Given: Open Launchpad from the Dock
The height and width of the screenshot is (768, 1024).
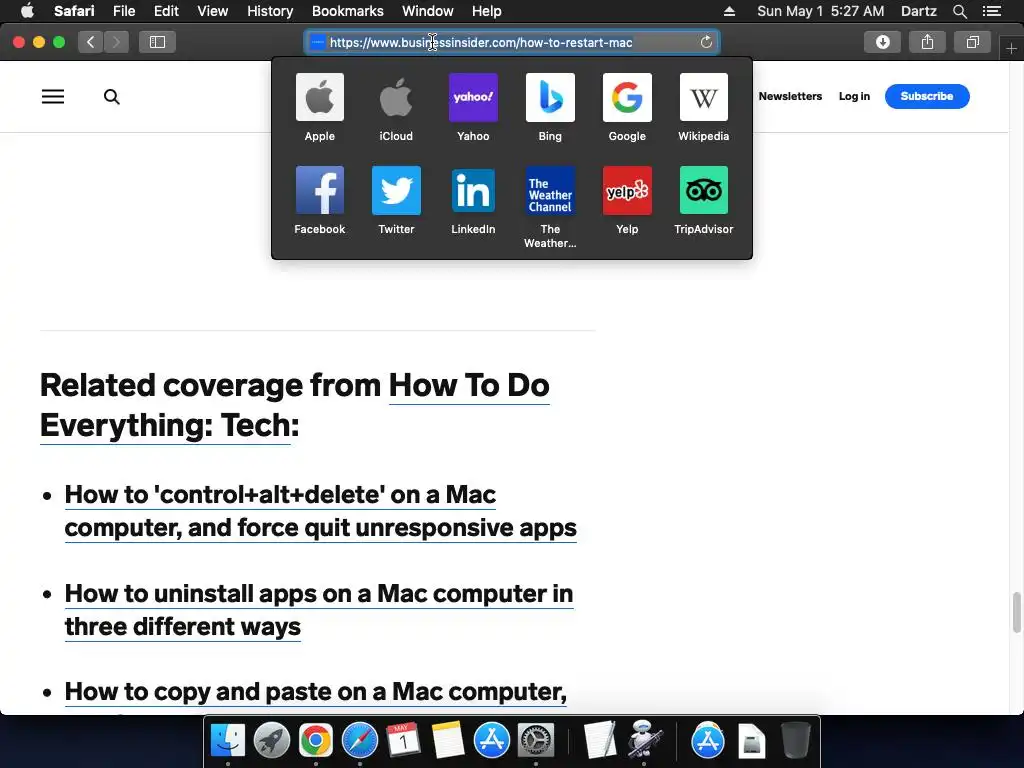Looking at the screenshot, I should pyautogui.click(x=272, y=741).
